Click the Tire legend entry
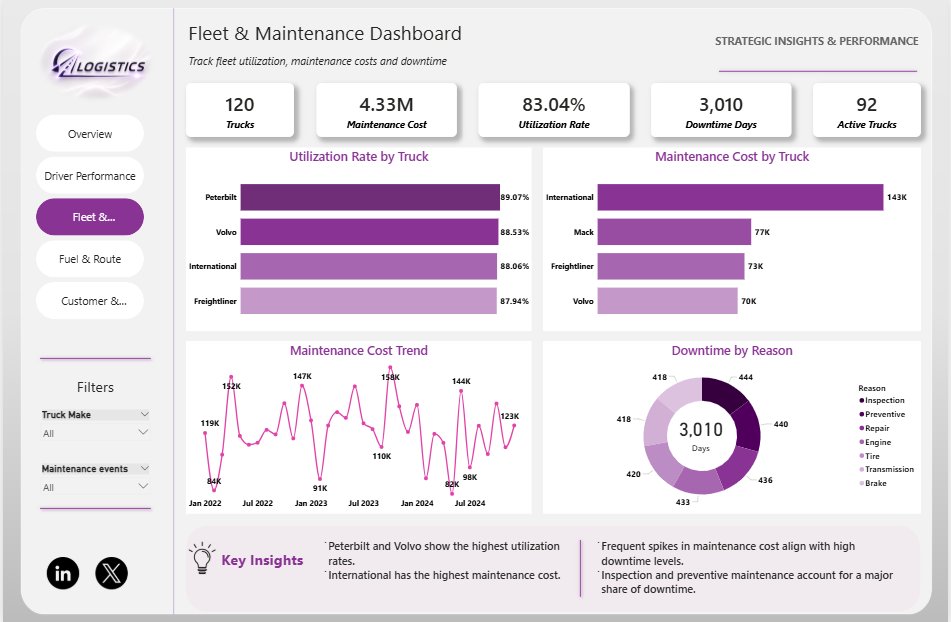 coord(869,456)
